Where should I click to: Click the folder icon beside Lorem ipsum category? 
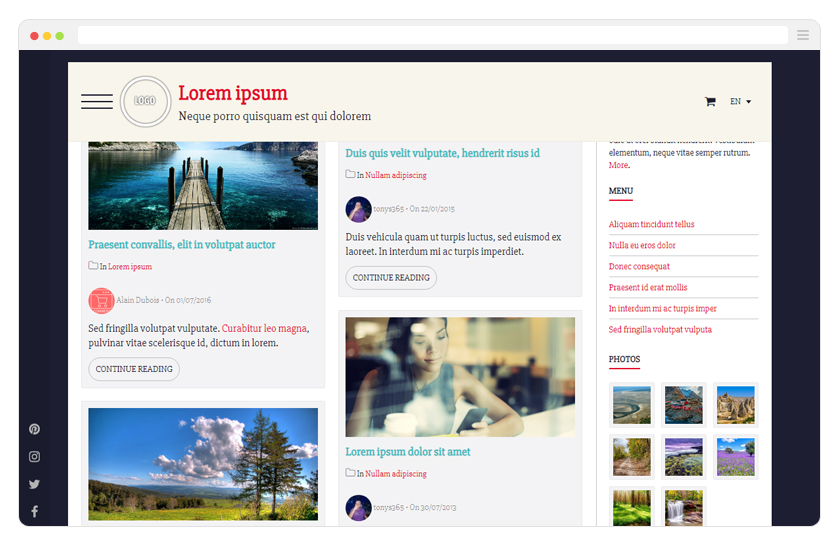93,266
